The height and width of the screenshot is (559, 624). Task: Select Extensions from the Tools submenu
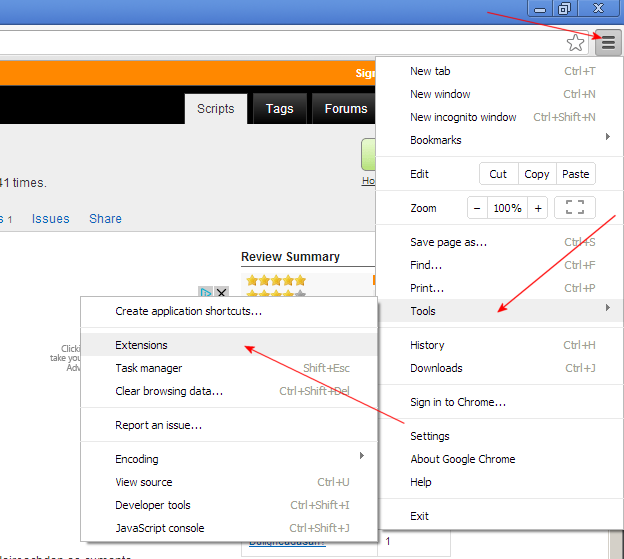click(142, 345)
